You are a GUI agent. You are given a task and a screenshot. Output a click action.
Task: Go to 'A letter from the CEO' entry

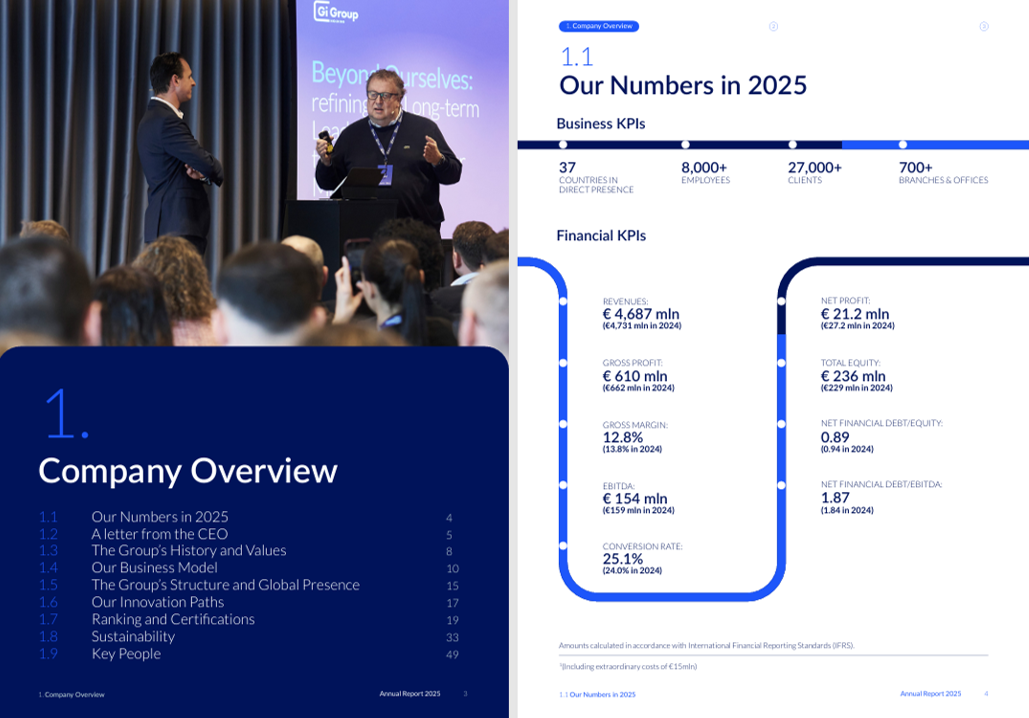(159, 534)
